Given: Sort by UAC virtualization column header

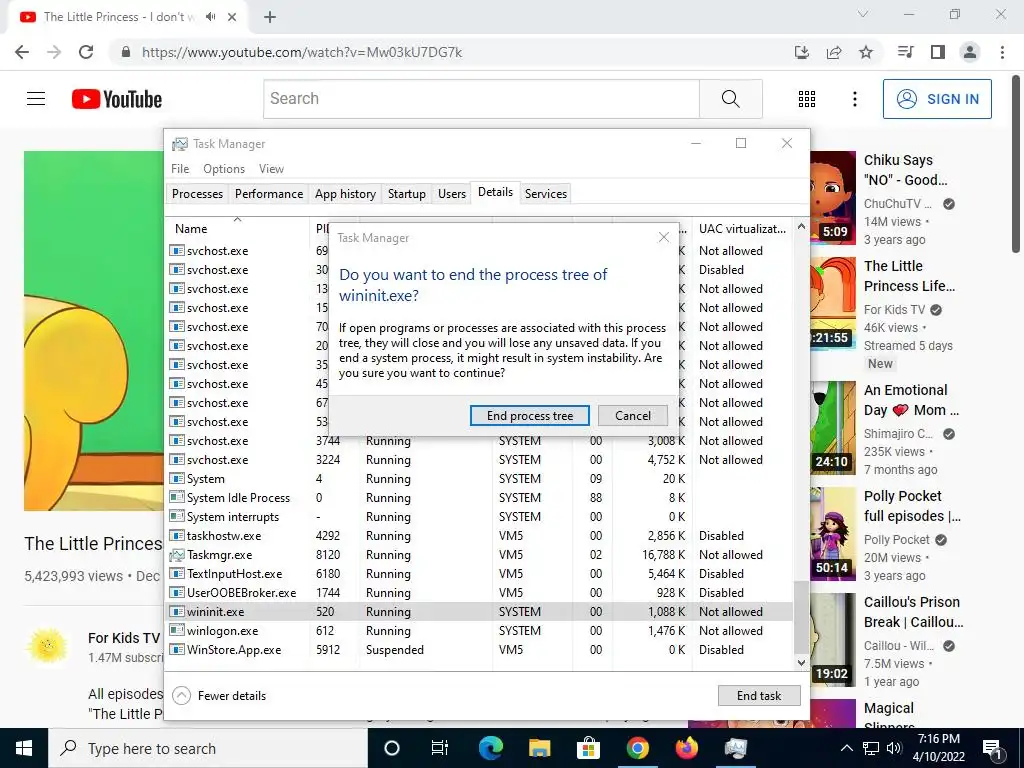Looking at the screenshot, I should coord(743,229).
